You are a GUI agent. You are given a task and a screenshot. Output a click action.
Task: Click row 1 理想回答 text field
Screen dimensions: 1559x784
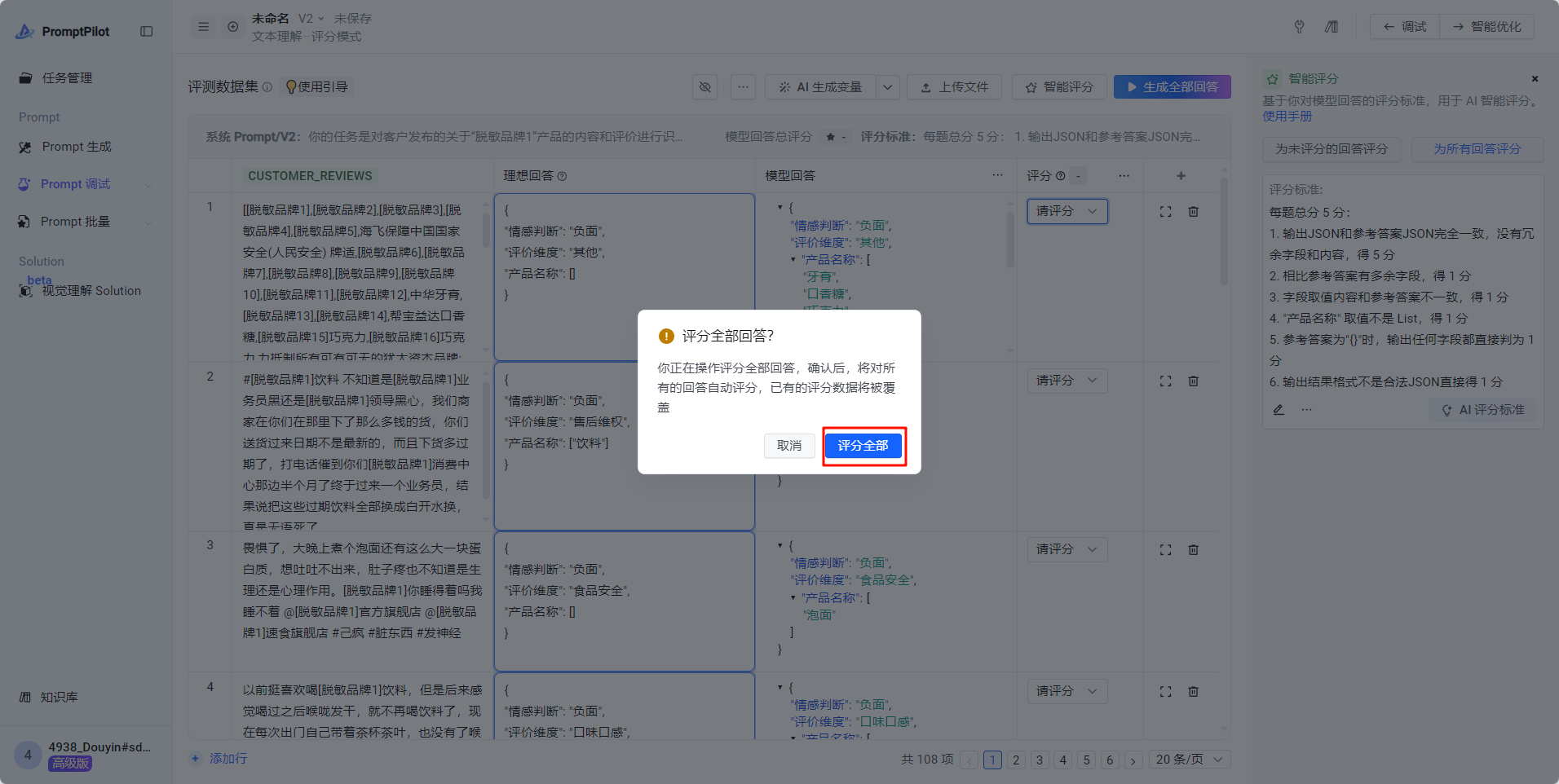click(625, 277)
